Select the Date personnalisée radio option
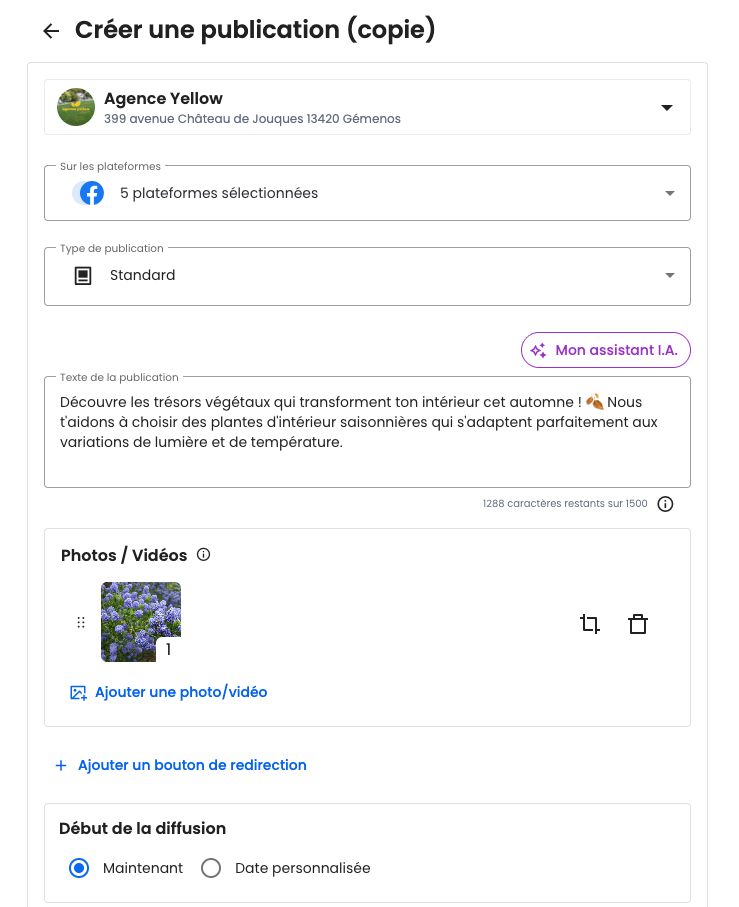The width and height of the screenshot is (739, 907). pos(211,868)
